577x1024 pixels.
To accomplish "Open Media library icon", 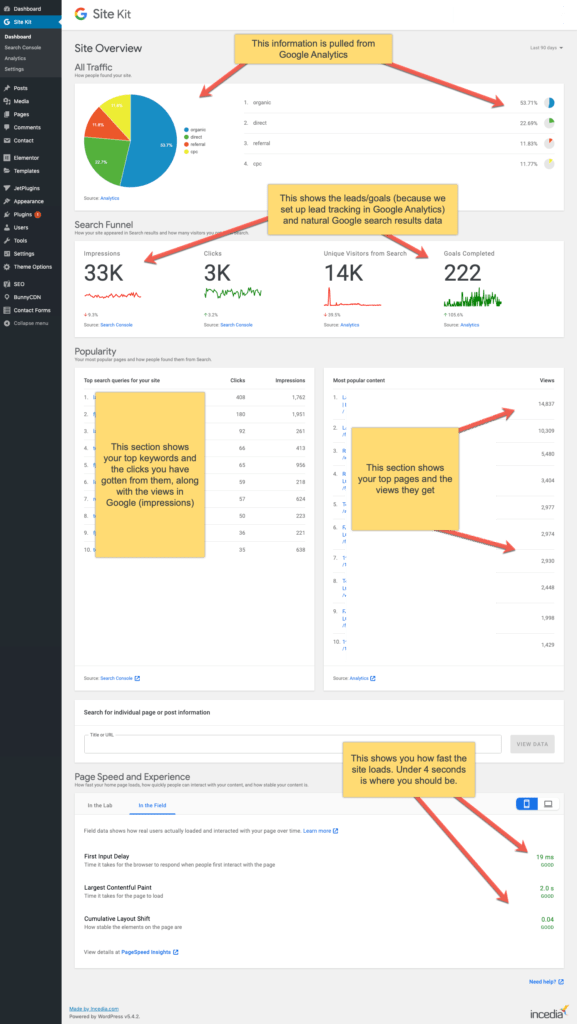I will click(7, 101).
